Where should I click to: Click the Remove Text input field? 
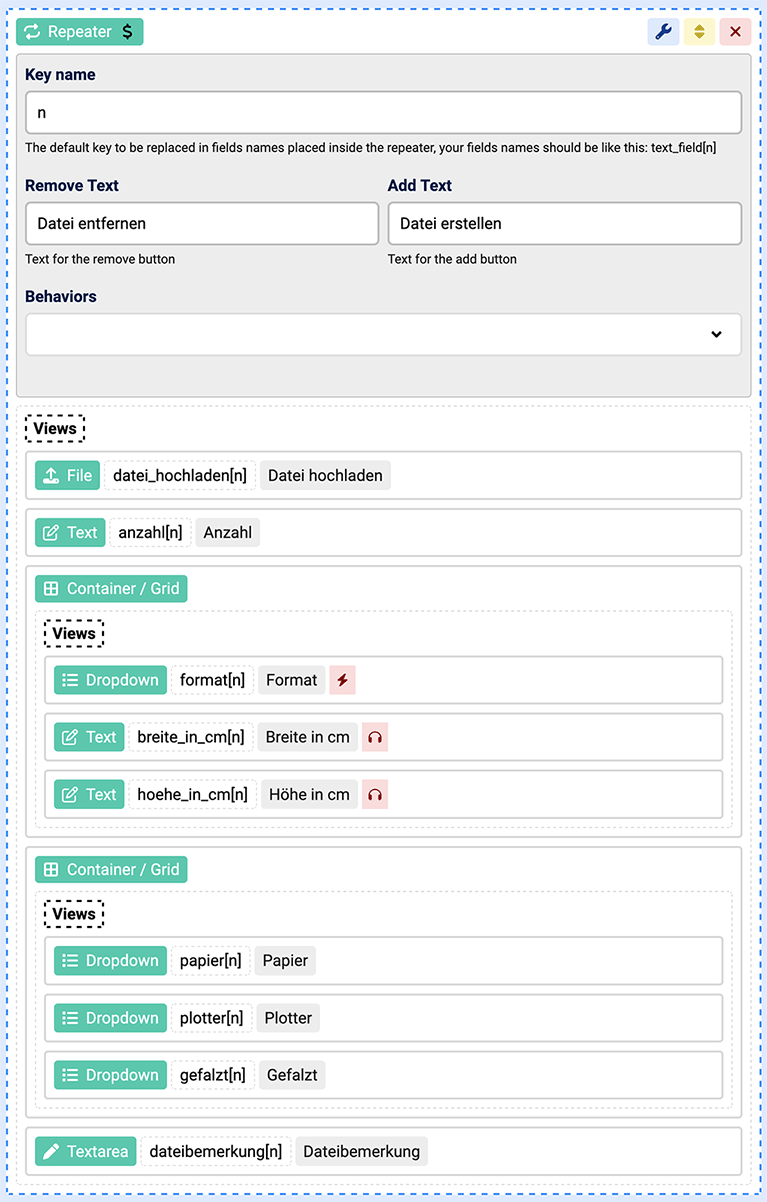[202, 224]
